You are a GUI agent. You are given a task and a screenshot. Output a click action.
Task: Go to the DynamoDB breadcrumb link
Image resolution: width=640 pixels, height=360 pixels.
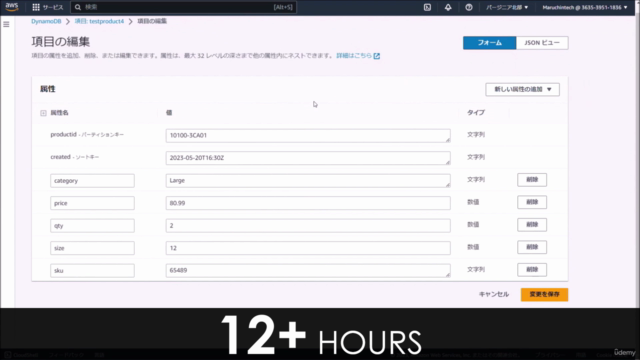46,21
